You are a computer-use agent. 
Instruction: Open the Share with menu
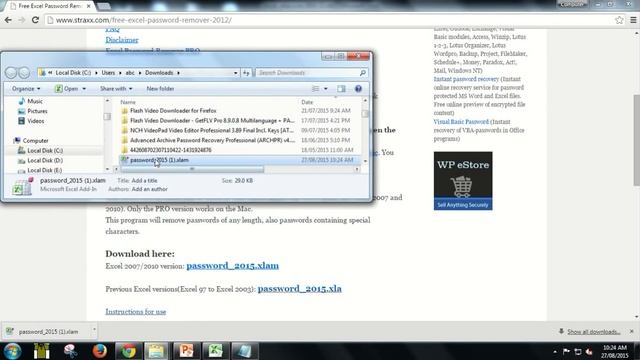(x=116, y=89)
